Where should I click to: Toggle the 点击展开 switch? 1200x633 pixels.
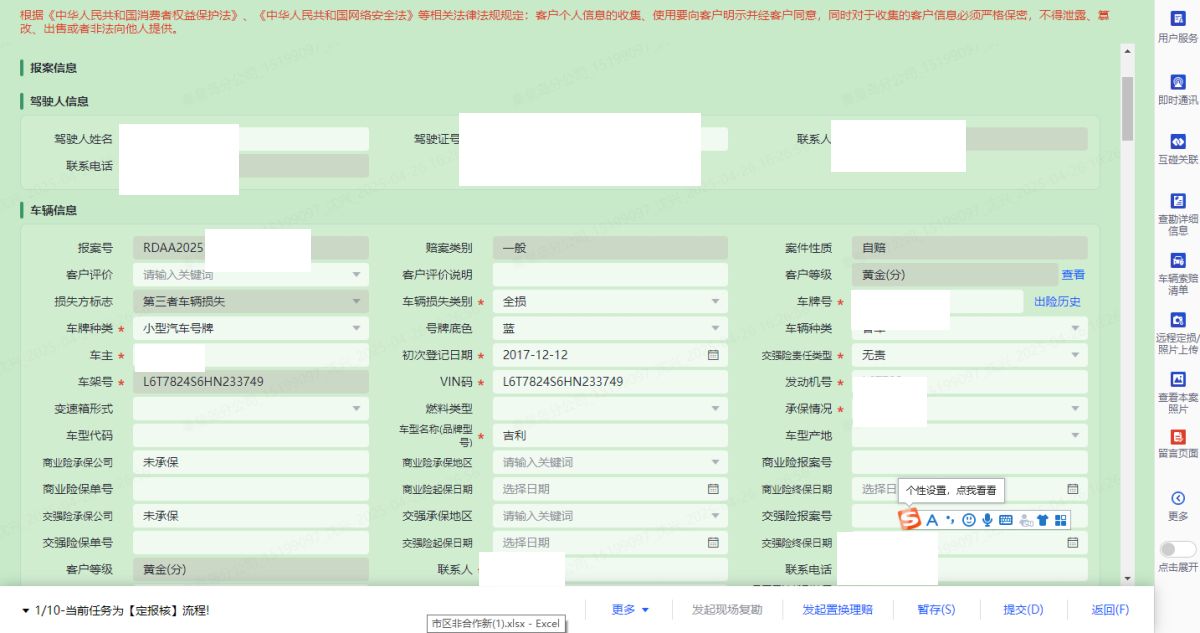click(1177, 549)
